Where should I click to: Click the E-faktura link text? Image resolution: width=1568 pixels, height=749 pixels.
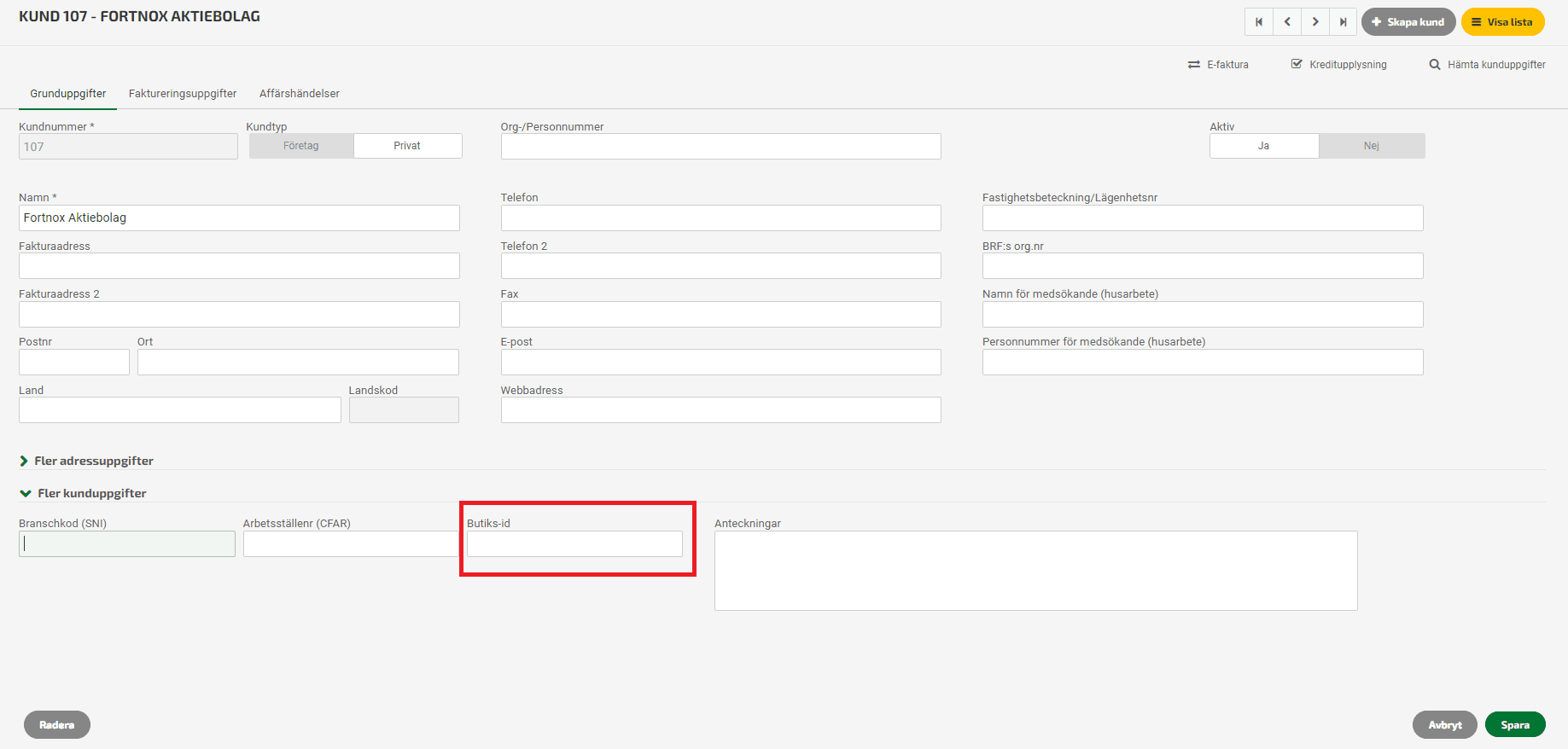click(x=1227, y=65)
